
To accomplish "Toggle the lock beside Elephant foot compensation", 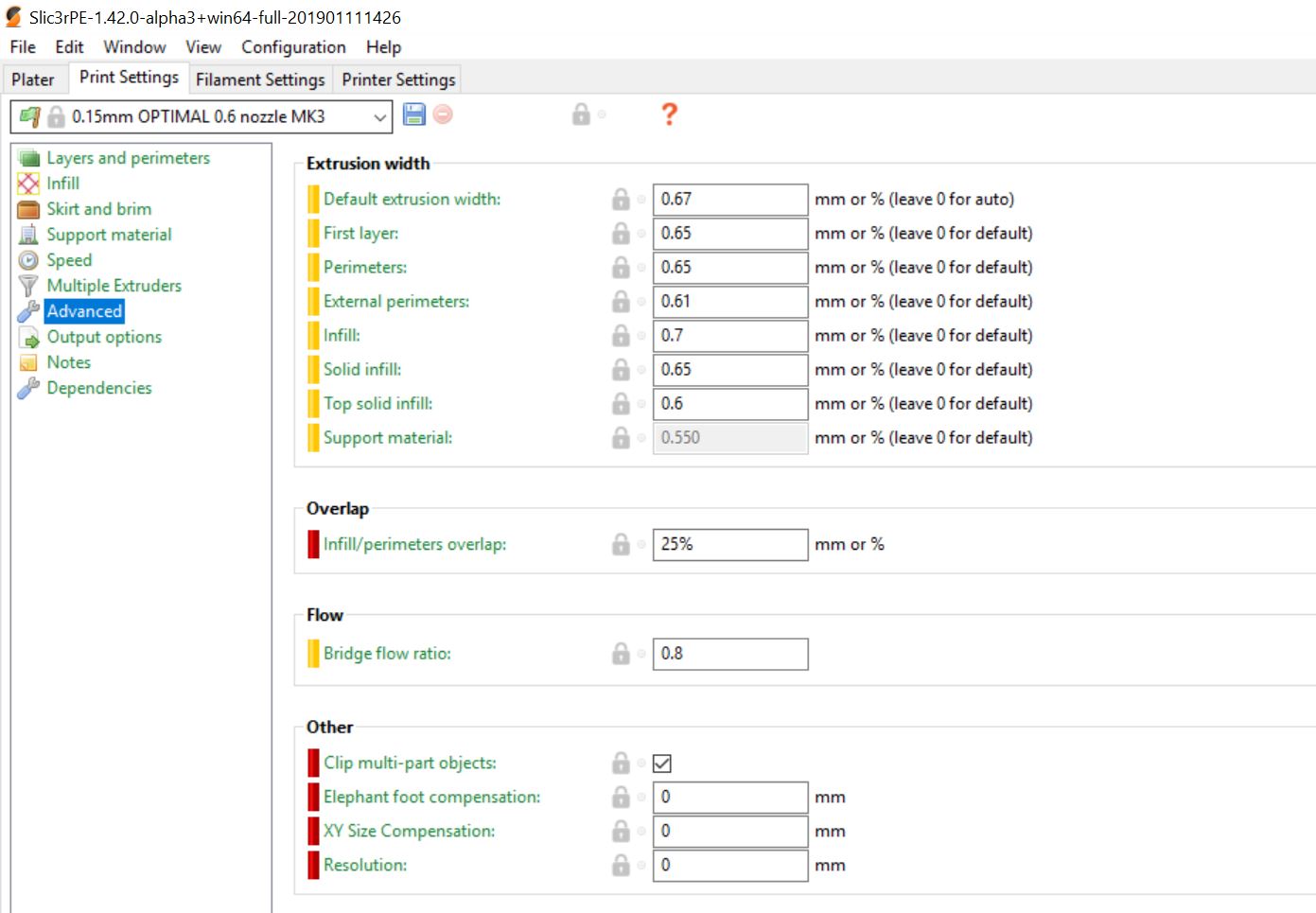I will 621,798.
